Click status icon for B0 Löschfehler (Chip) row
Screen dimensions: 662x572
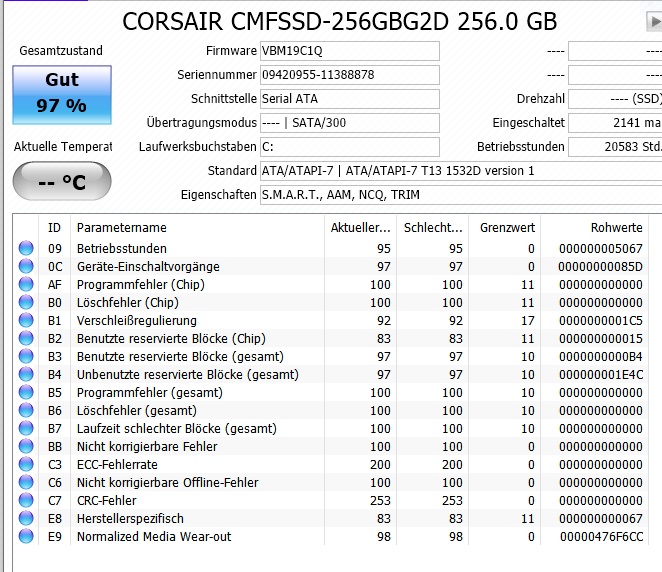(26, 302)
